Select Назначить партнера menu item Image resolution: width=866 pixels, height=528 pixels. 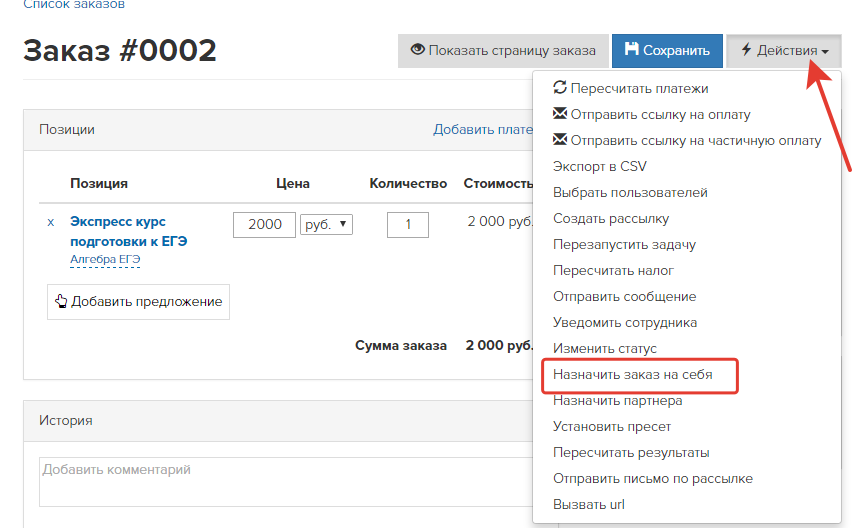617,400
